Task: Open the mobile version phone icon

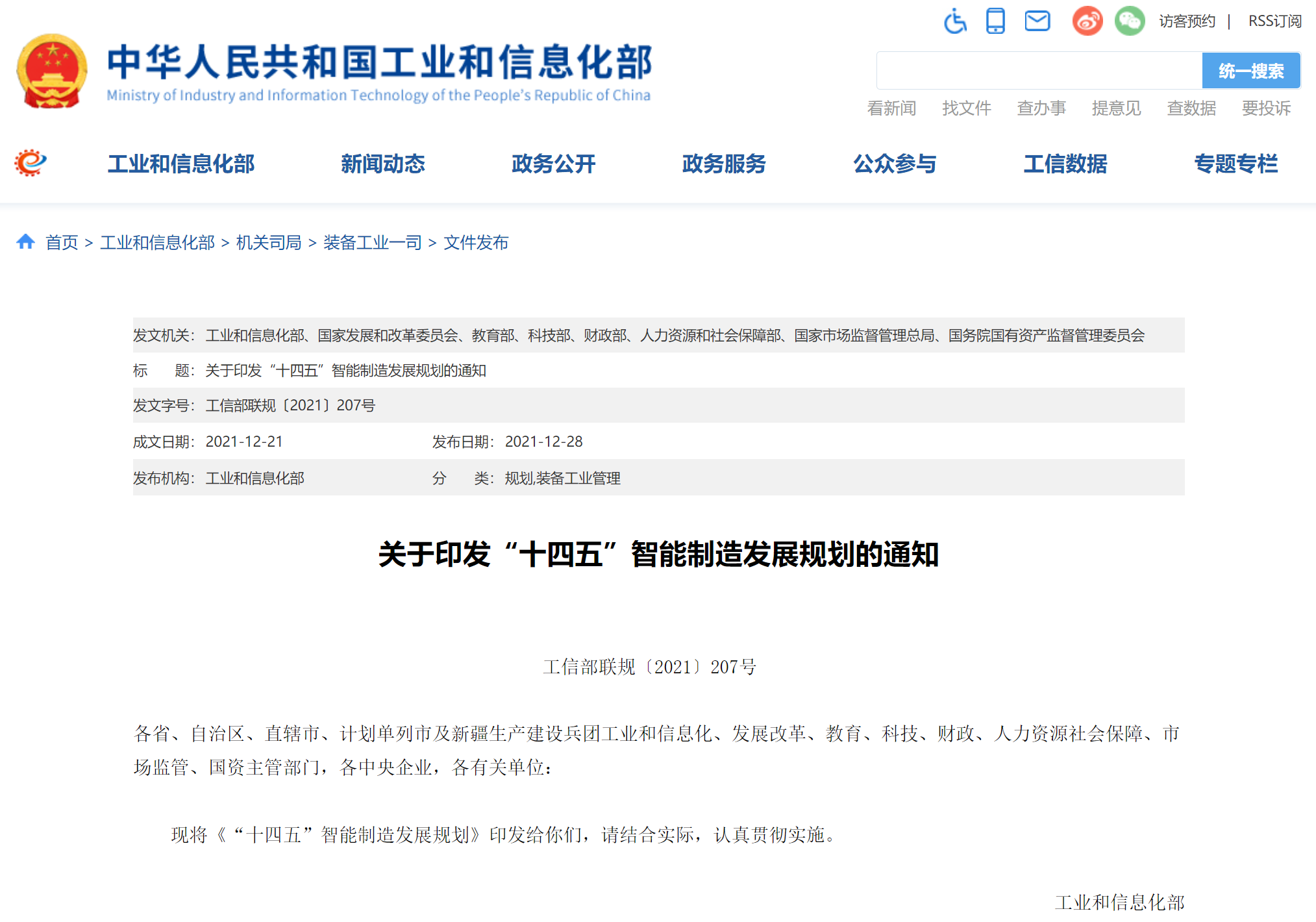Action: pos(995,21)
